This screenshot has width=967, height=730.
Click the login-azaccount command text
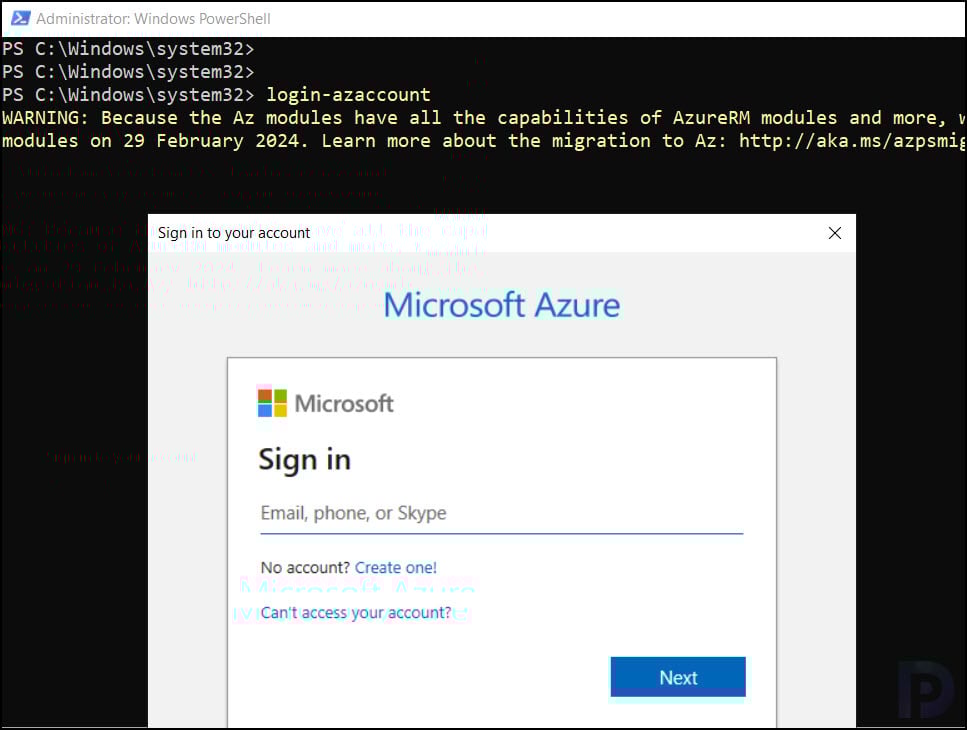tap(348, 95)
